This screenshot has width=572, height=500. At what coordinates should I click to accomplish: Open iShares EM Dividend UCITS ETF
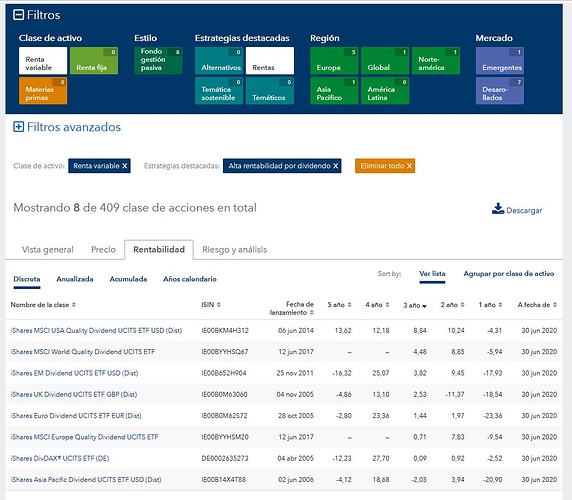pyautogui.click(x=74, y=373)
